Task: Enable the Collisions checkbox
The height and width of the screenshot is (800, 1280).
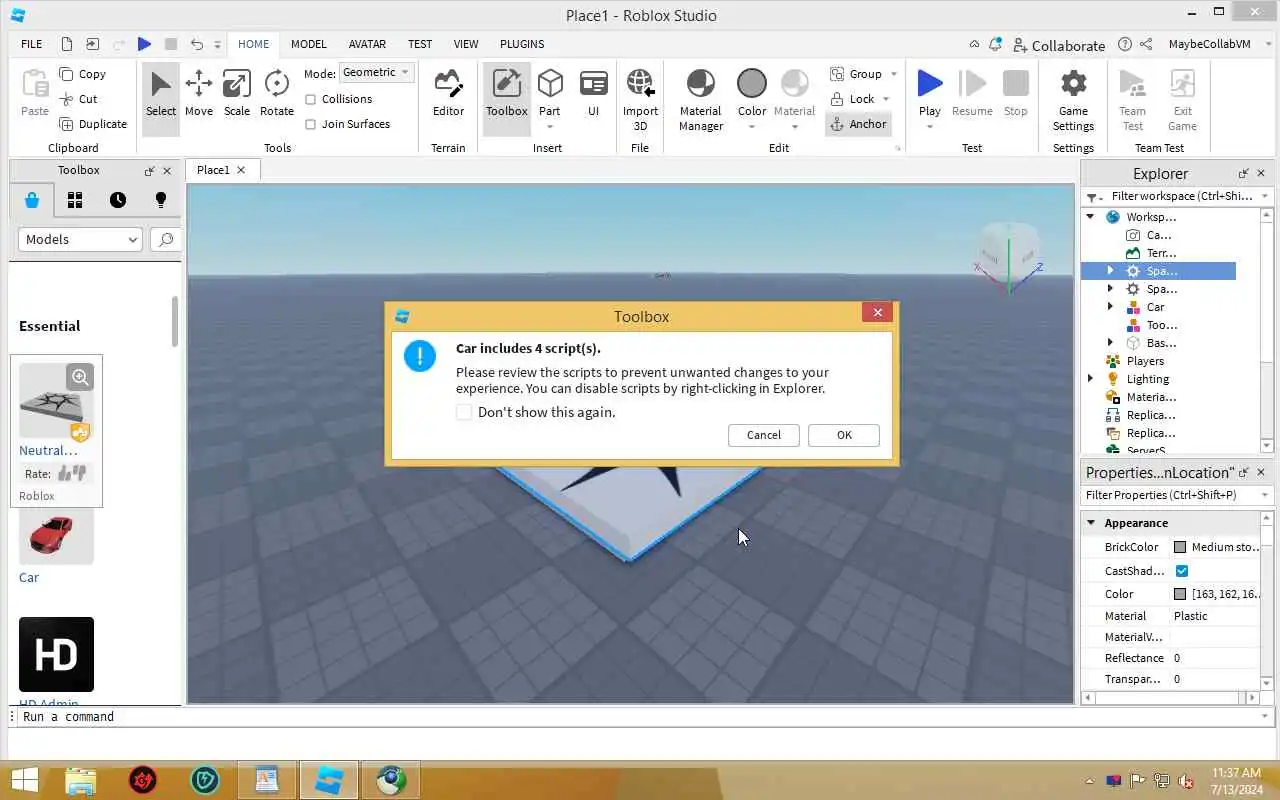Action: (x=310, y=99)
